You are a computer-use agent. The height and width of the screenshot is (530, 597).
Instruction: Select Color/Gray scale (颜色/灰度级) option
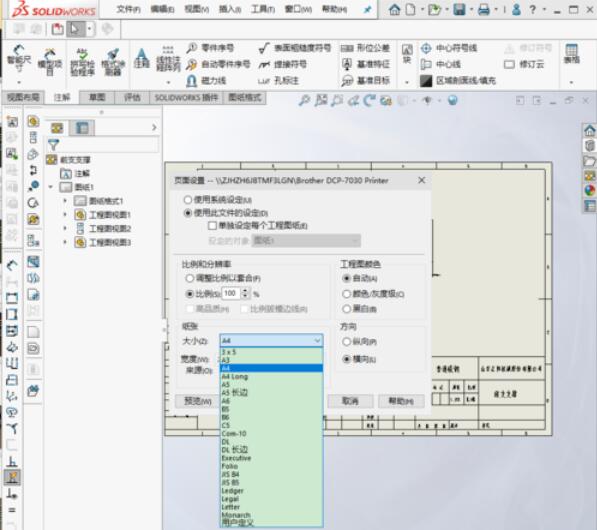click(346, 294)
